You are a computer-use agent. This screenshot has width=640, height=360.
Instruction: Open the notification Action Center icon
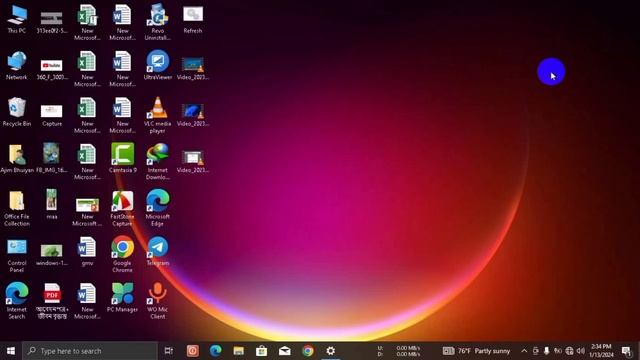coord(626,351)
